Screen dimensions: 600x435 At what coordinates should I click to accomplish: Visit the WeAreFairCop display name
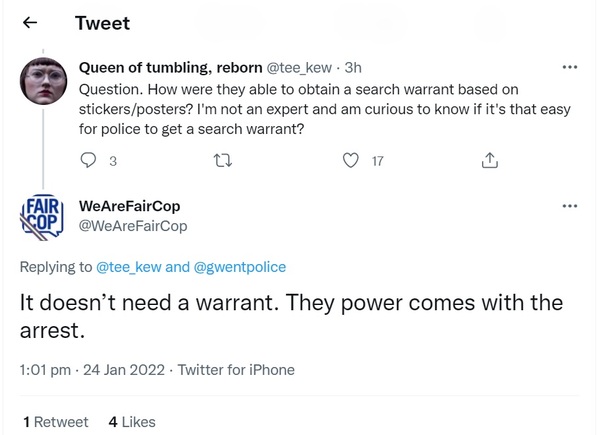click(x=129, y=206)
